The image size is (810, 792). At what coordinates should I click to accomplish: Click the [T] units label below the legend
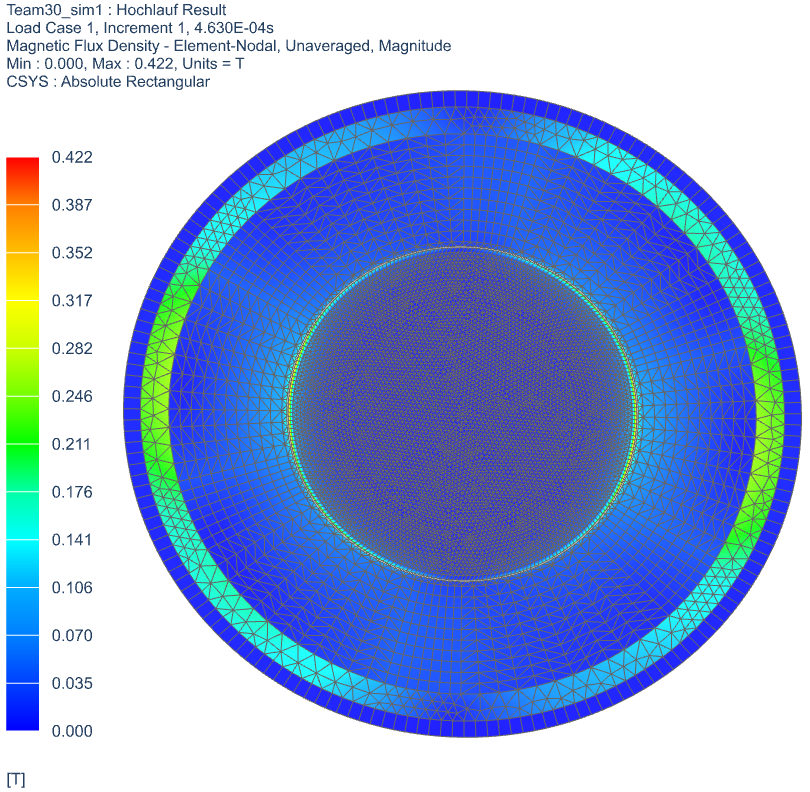16,779
